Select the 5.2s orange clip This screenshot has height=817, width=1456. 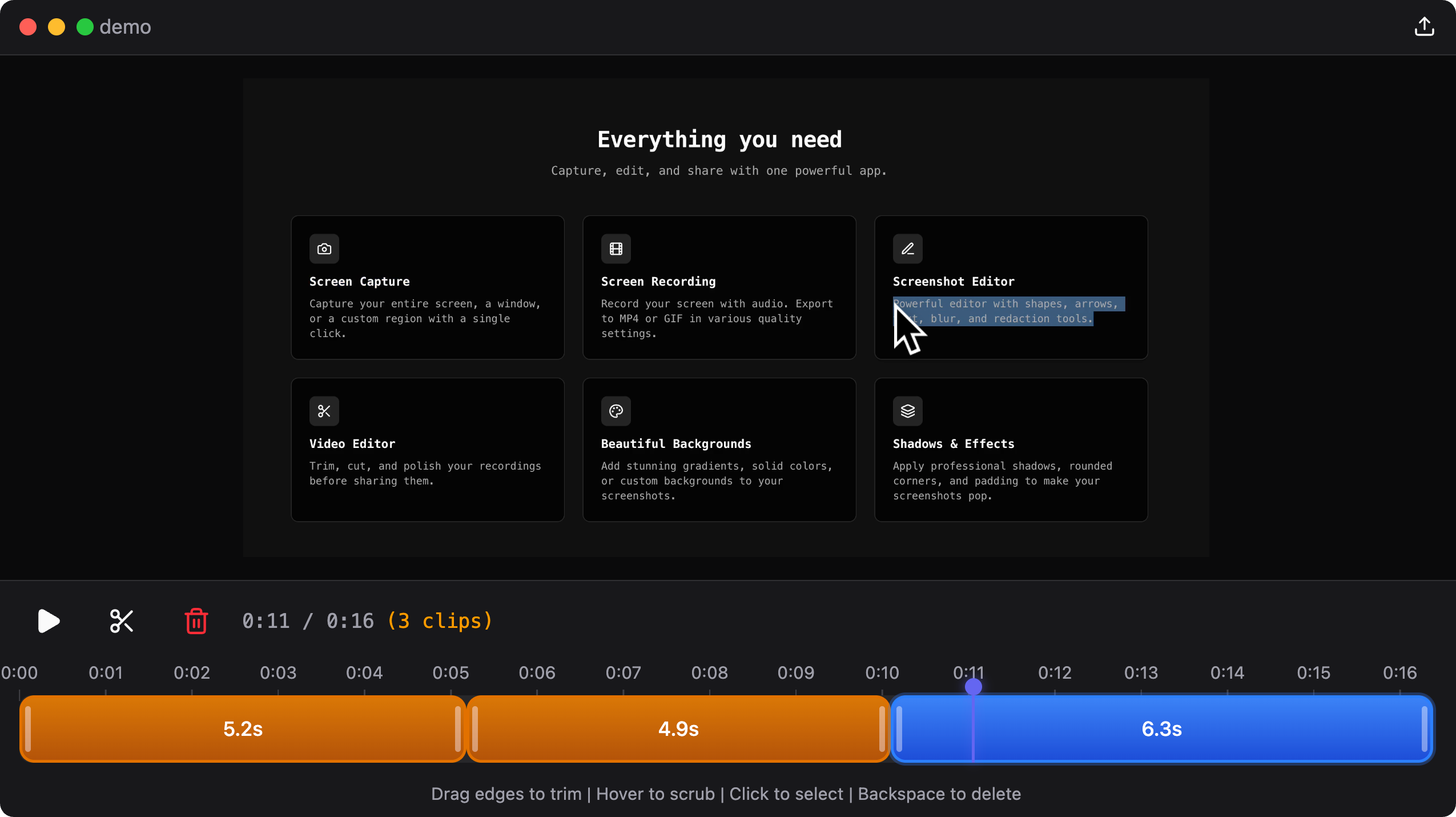tap(243, 728)
